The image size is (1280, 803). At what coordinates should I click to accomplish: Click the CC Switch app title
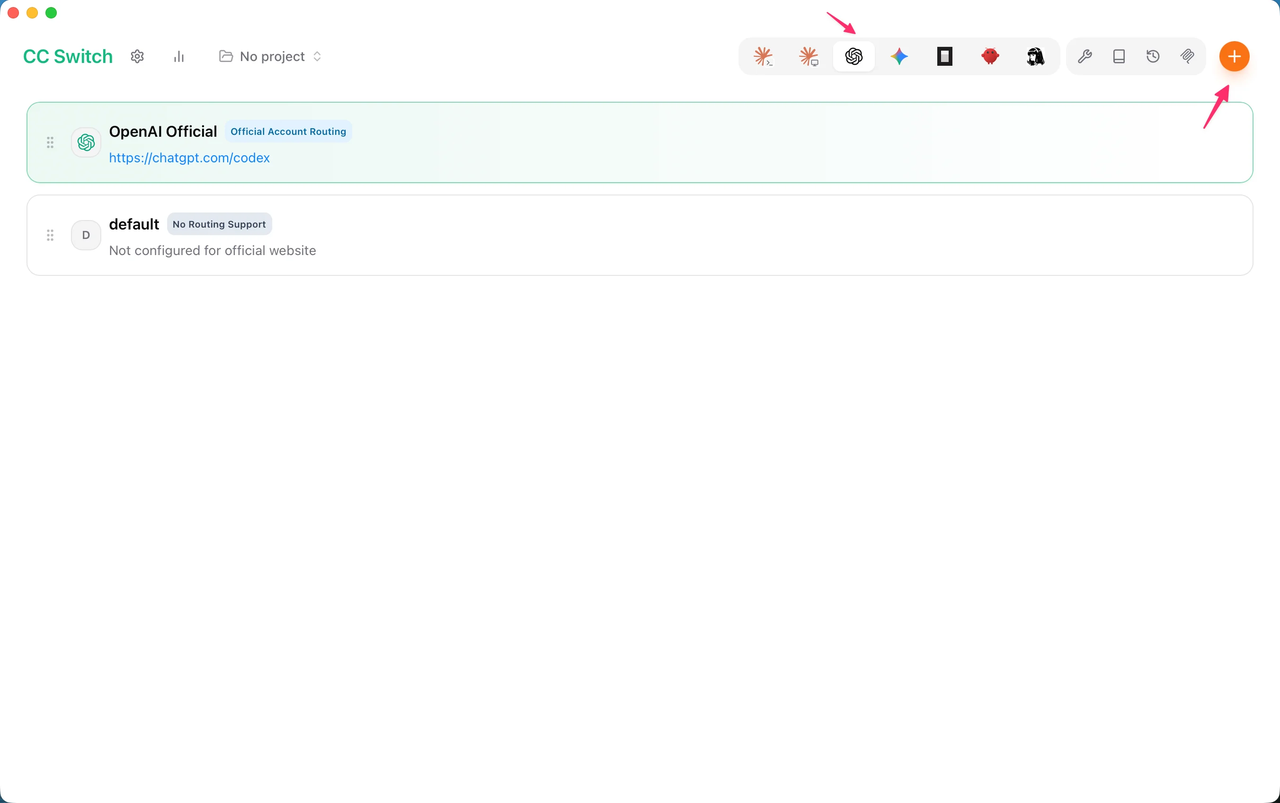tap(68, 56)
